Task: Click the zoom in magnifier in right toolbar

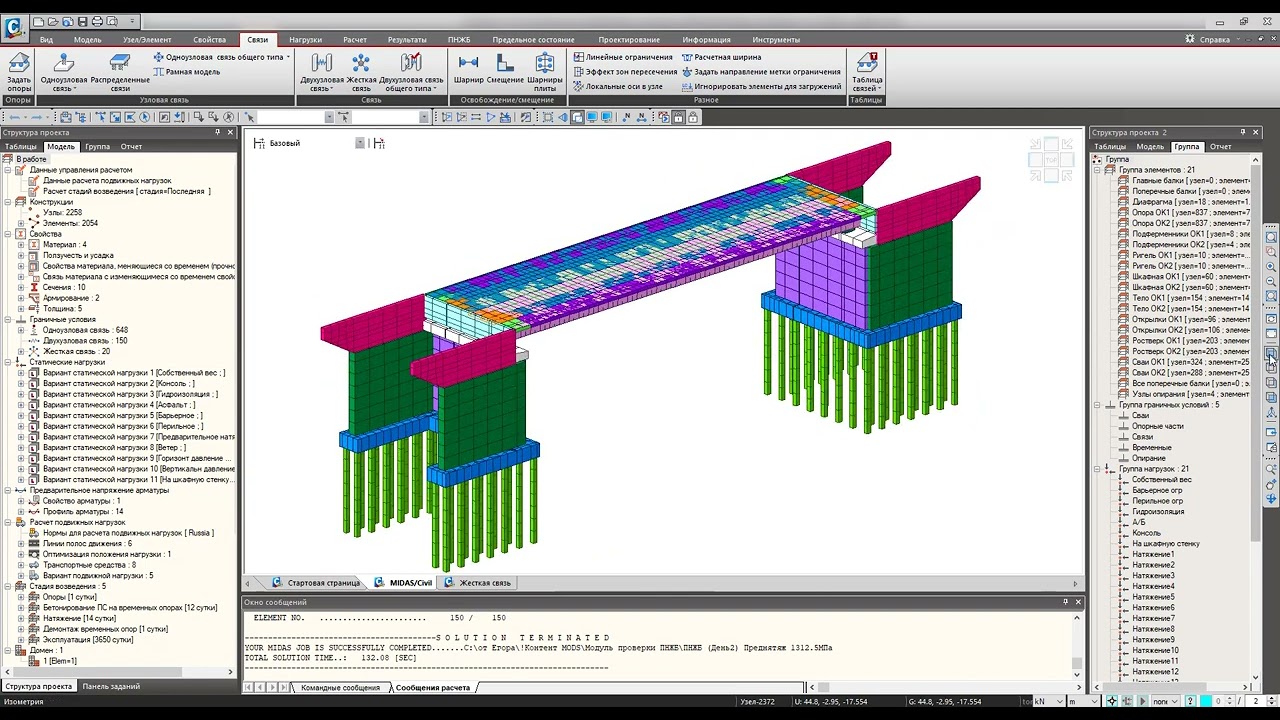Action: [x=1271, y=267]
